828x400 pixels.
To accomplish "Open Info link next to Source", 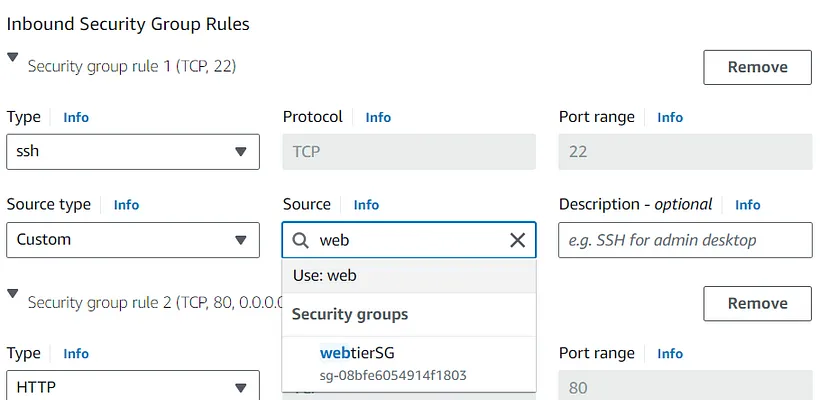I will click(x=366, y=204).
